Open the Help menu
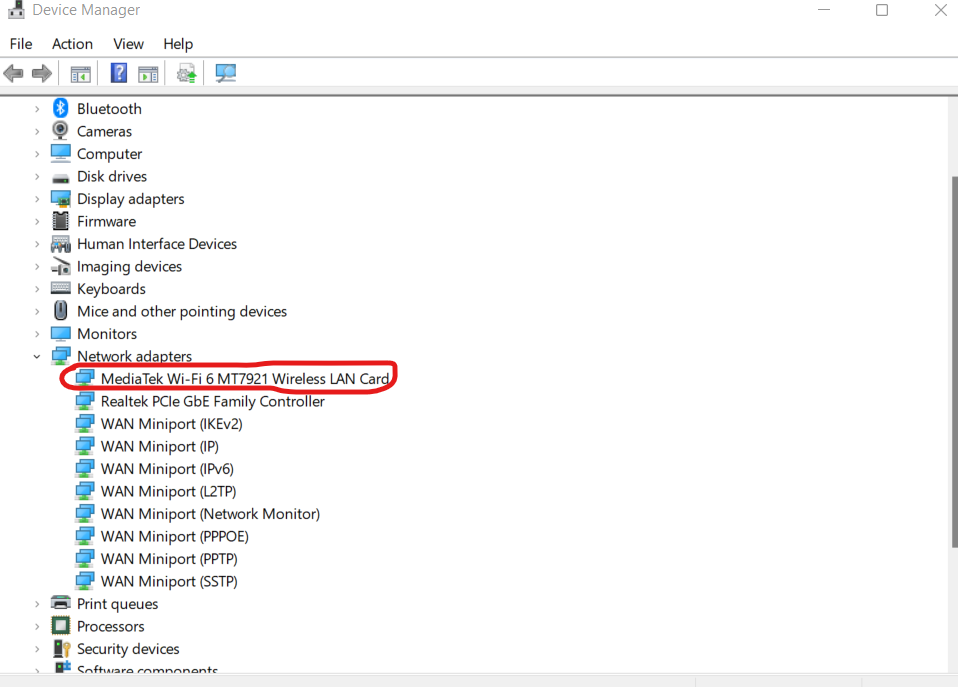This screenshot has height=687, width=958. pos(178,44)
